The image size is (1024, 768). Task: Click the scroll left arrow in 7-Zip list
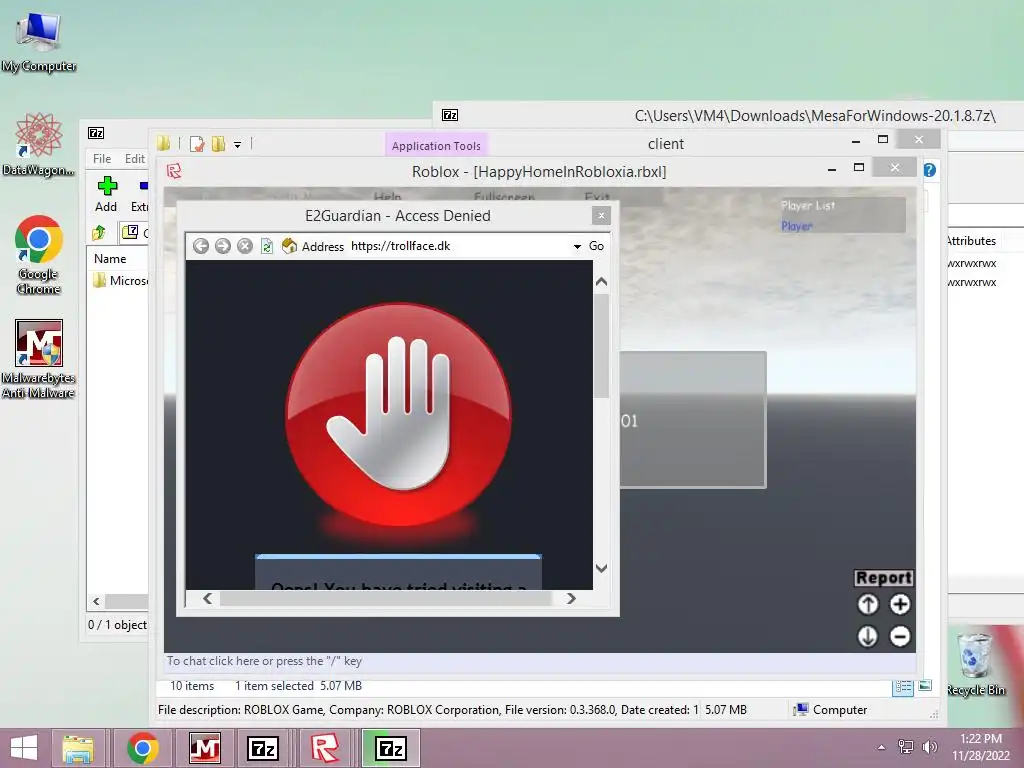pos(96,601)
